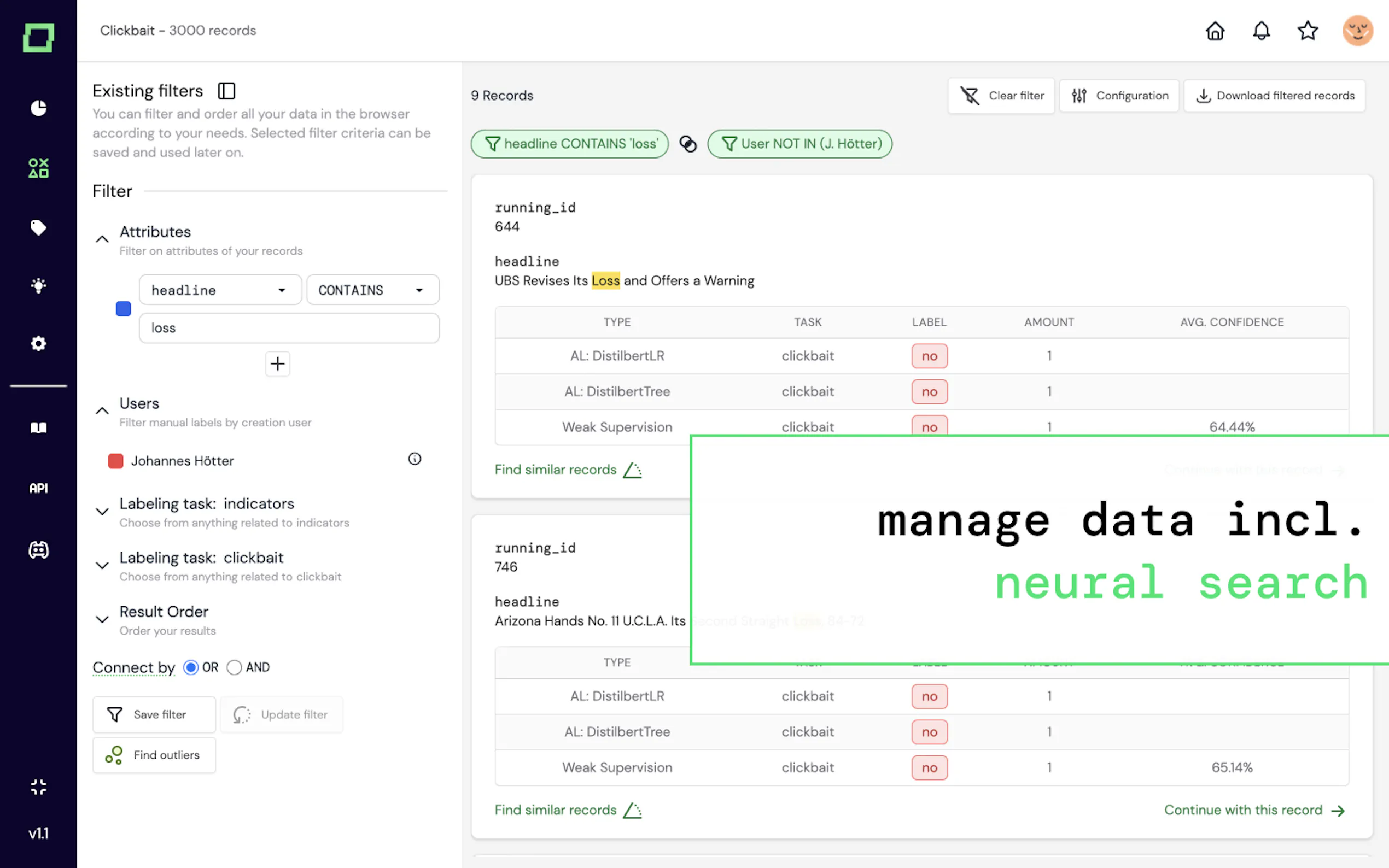The image size is (1389, 868).
Task: Click the blue attribute filter color box
Action: 124,309
